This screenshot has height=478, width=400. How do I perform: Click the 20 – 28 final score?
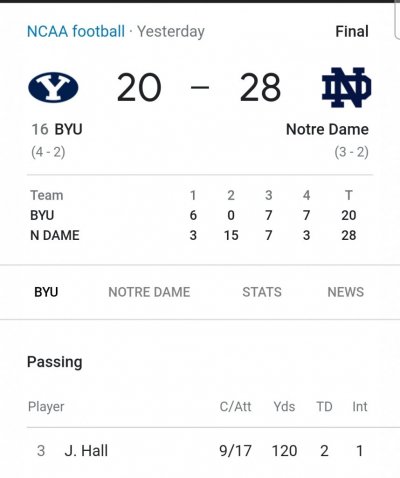[199, 87]
